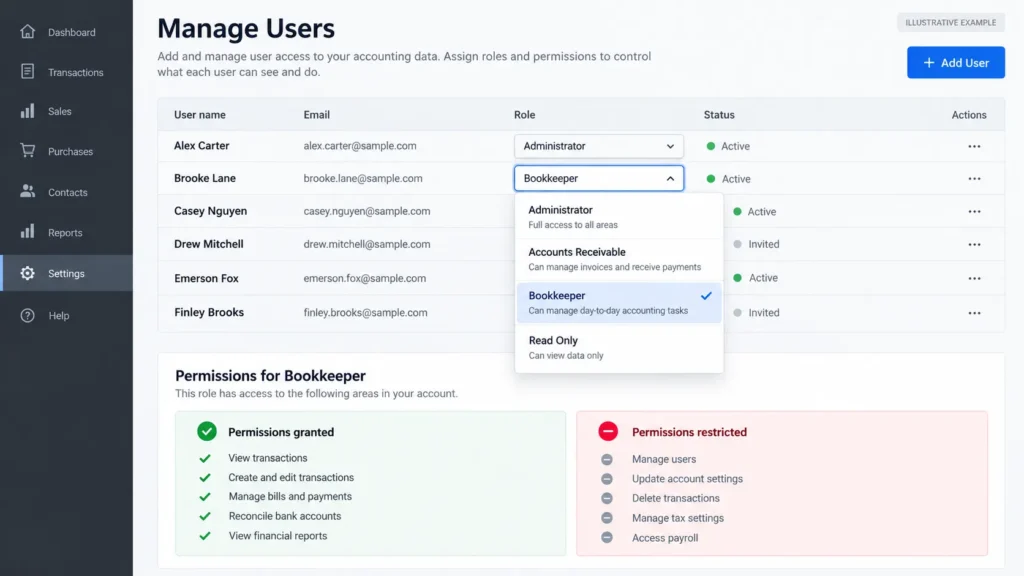Click Actions column header
The image size is (1024, 576).
click(x=968, y=114)
